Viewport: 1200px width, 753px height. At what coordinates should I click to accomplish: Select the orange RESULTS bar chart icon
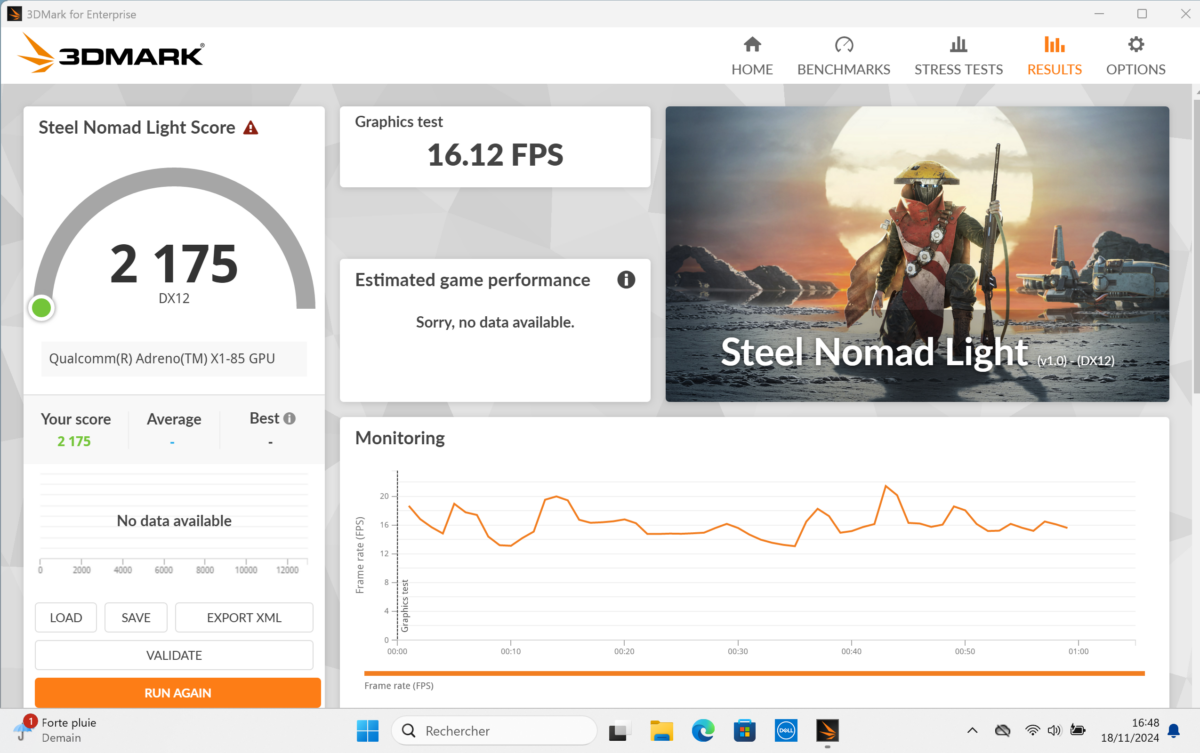tap(1054, 46)
